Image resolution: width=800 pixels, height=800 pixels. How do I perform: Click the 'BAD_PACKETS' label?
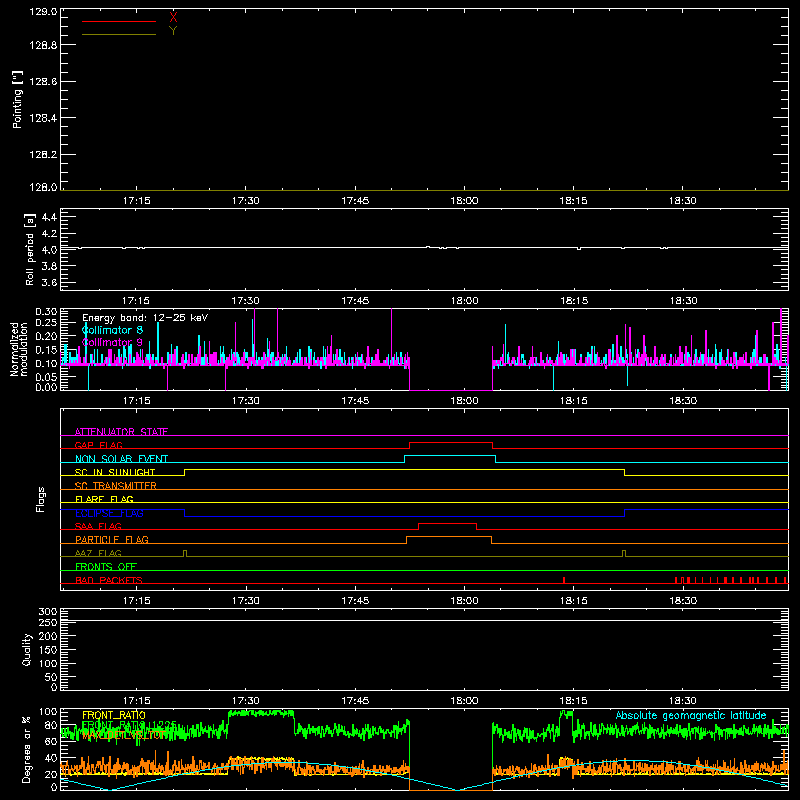[109, 580]
